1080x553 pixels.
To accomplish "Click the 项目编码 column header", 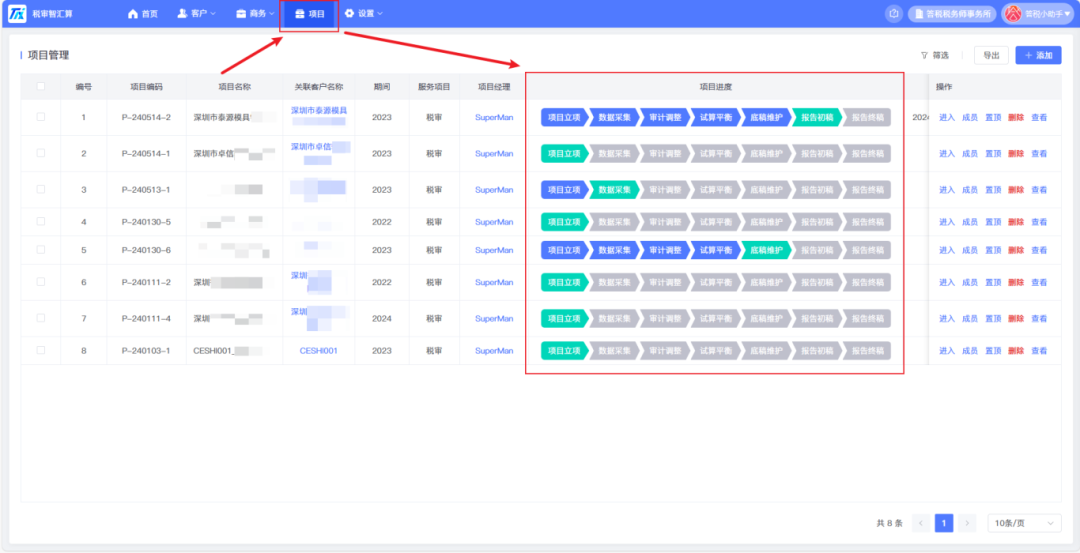I will coord(146,87).
